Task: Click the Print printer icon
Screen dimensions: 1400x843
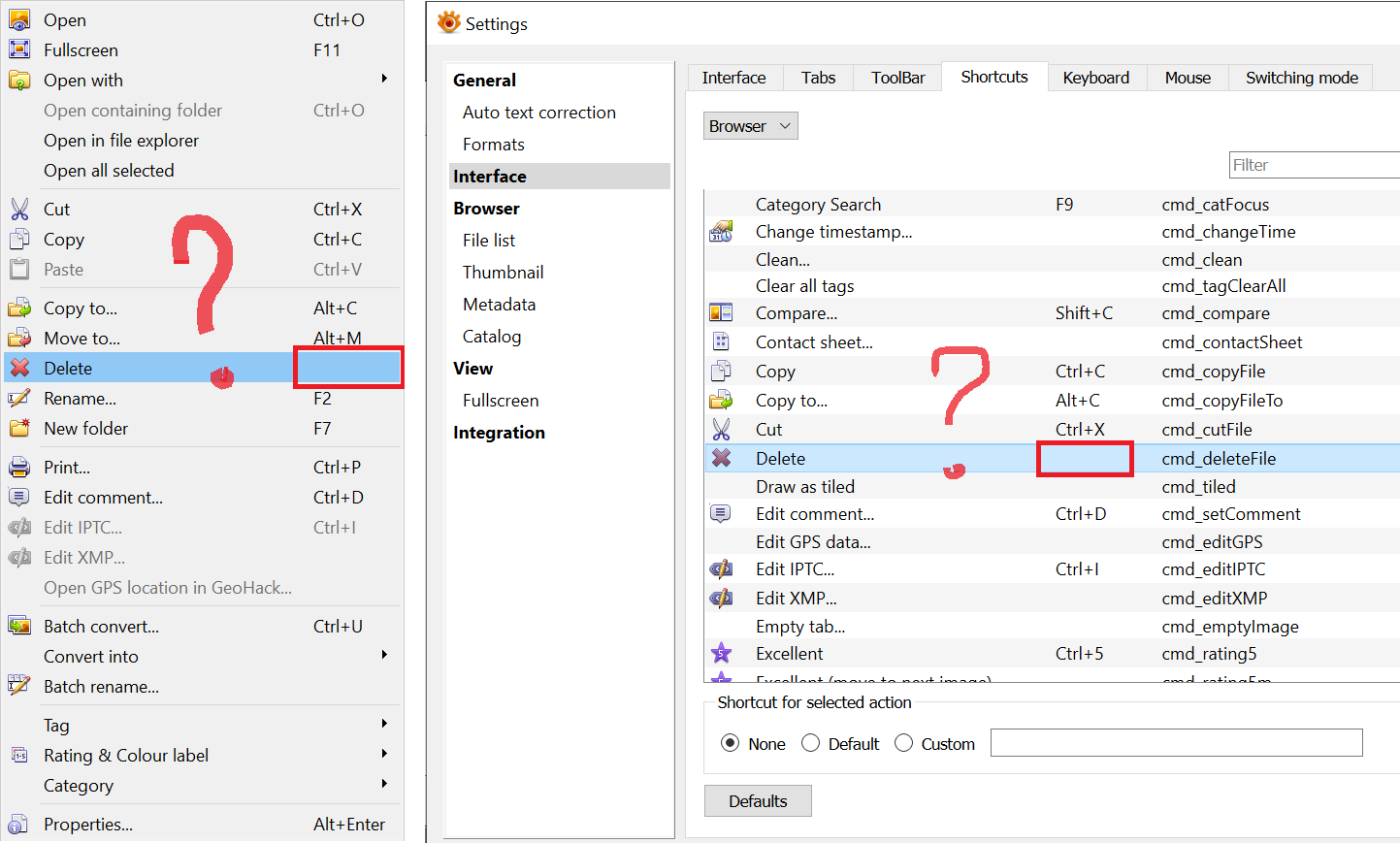Action: click(19, 467)
